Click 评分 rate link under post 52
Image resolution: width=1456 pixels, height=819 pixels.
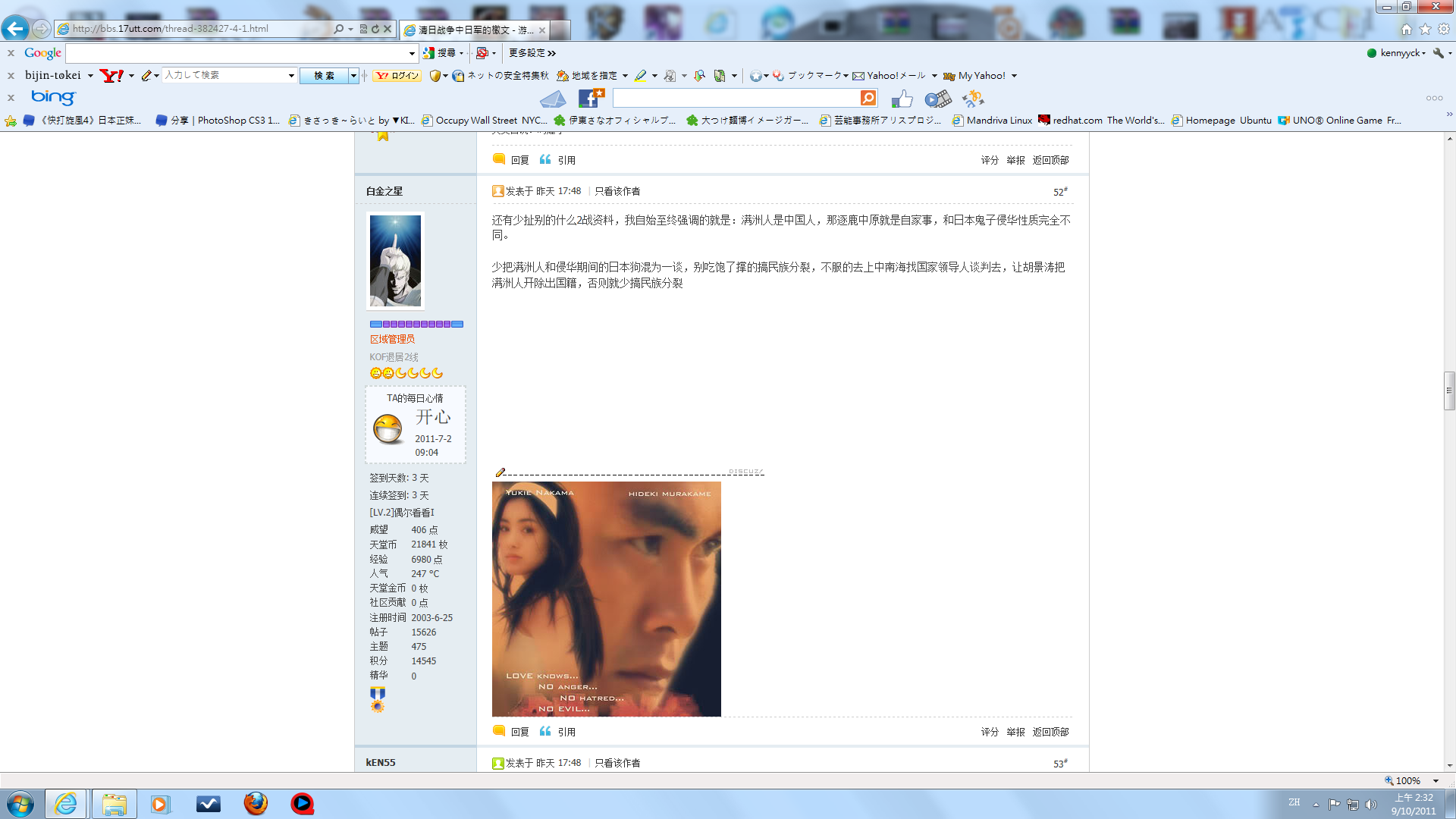(990, 732)
